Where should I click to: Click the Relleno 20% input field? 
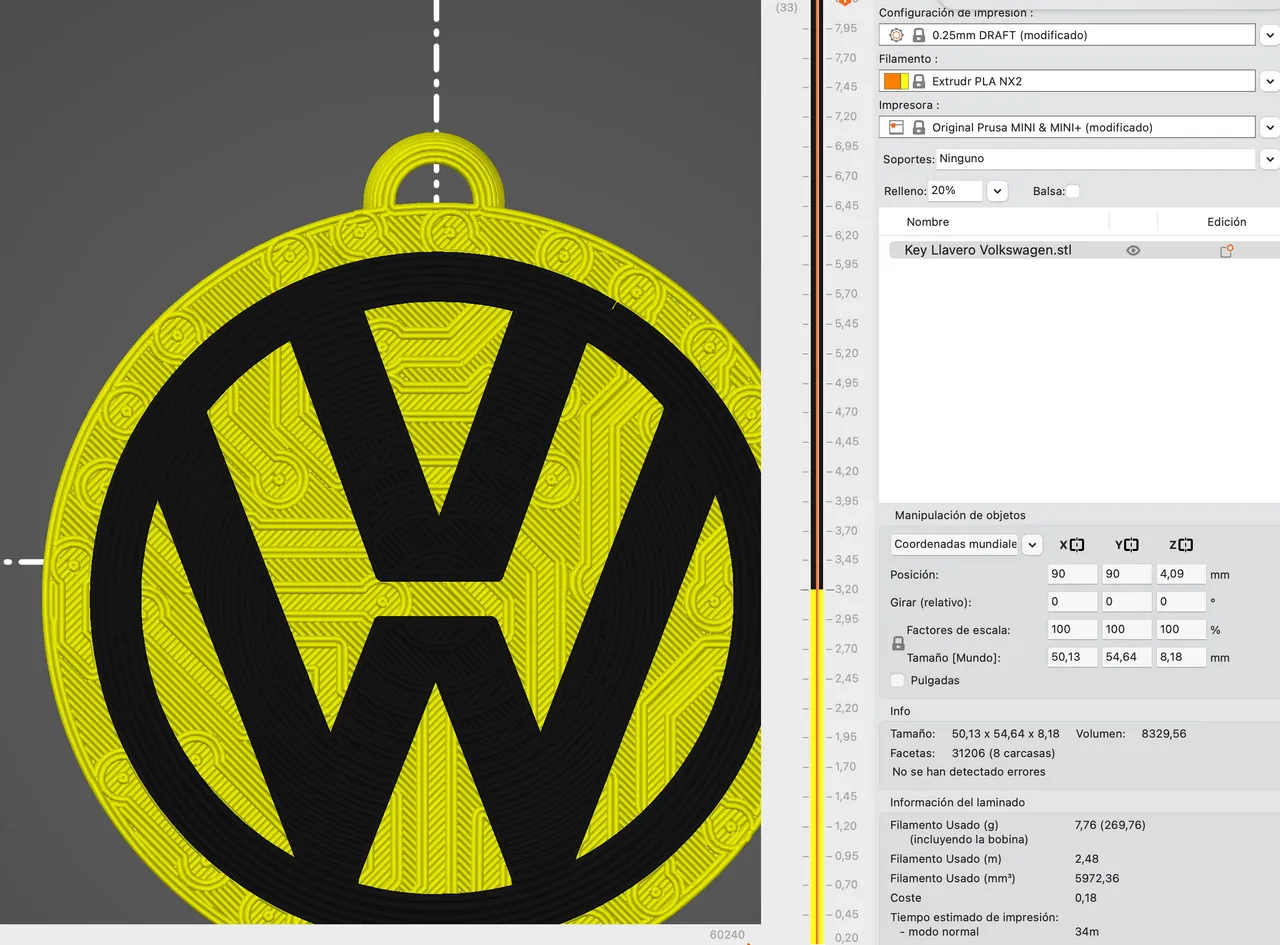click(x=955, y=191)
